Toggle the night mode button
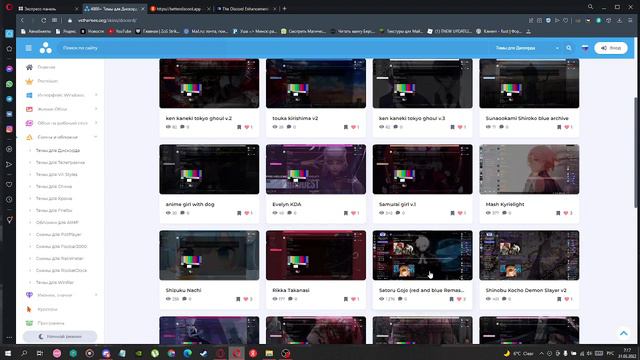This screenshot has width=640, height=360. click(60, 336)
